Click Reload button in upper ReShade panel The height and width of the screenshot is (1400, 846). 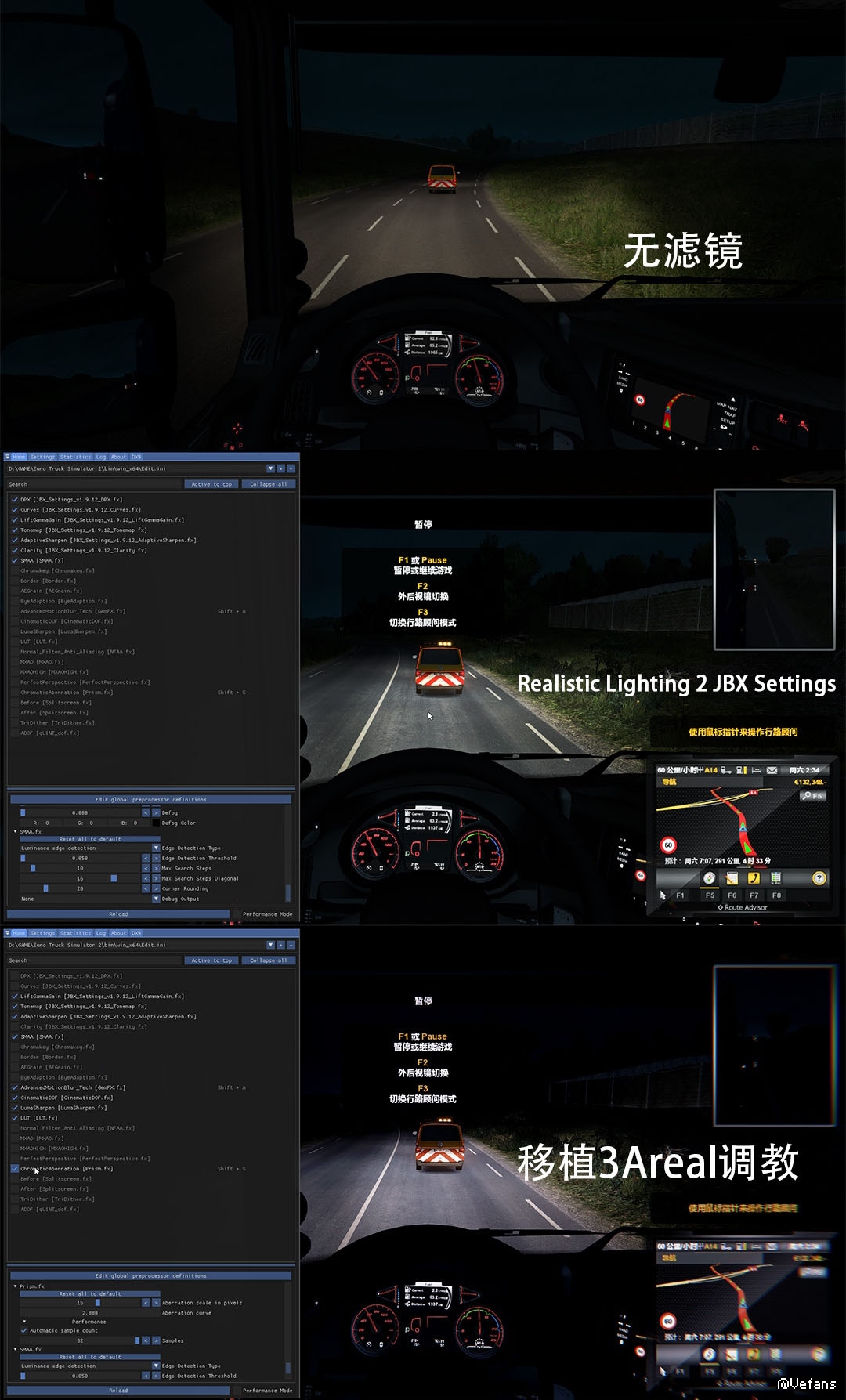coord(118,914)
